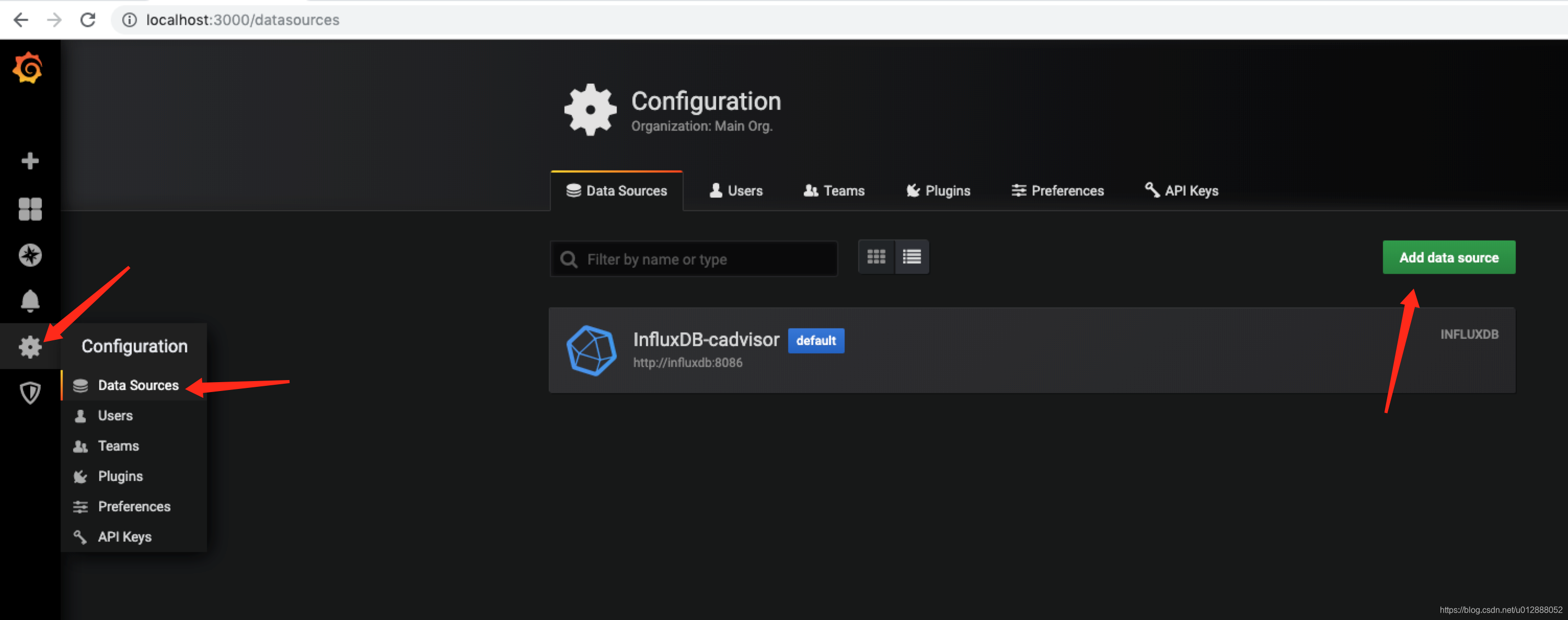Click the http://influxdb:8086 URL text
1568x620 pixels.
click(x=688, y=363)
